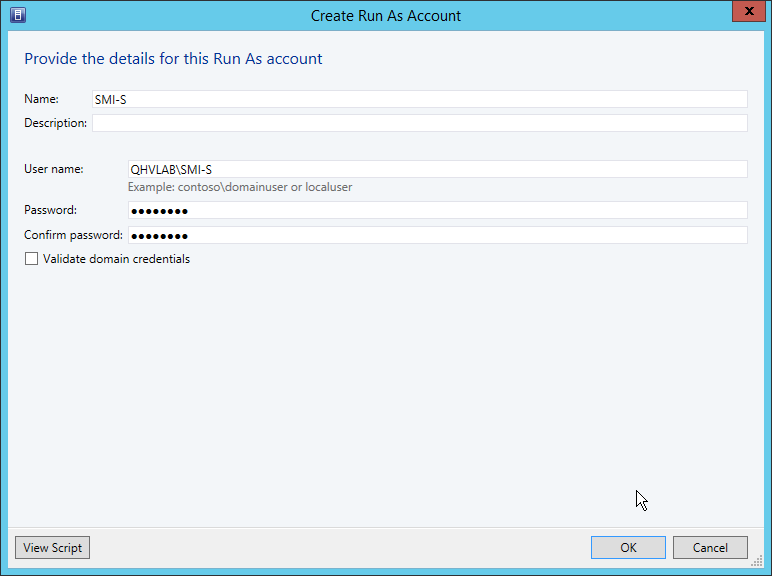
Task: Click the 'Password:' label
Action: click(x=50, y=210)
